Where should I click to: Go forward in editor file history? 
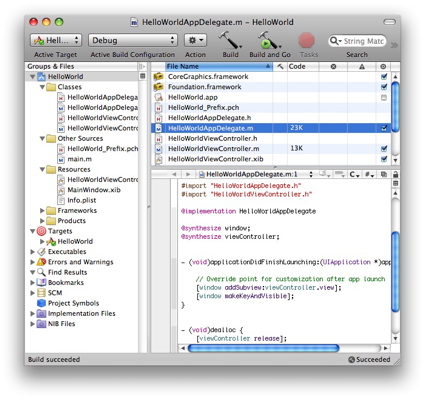click(188, 174)
